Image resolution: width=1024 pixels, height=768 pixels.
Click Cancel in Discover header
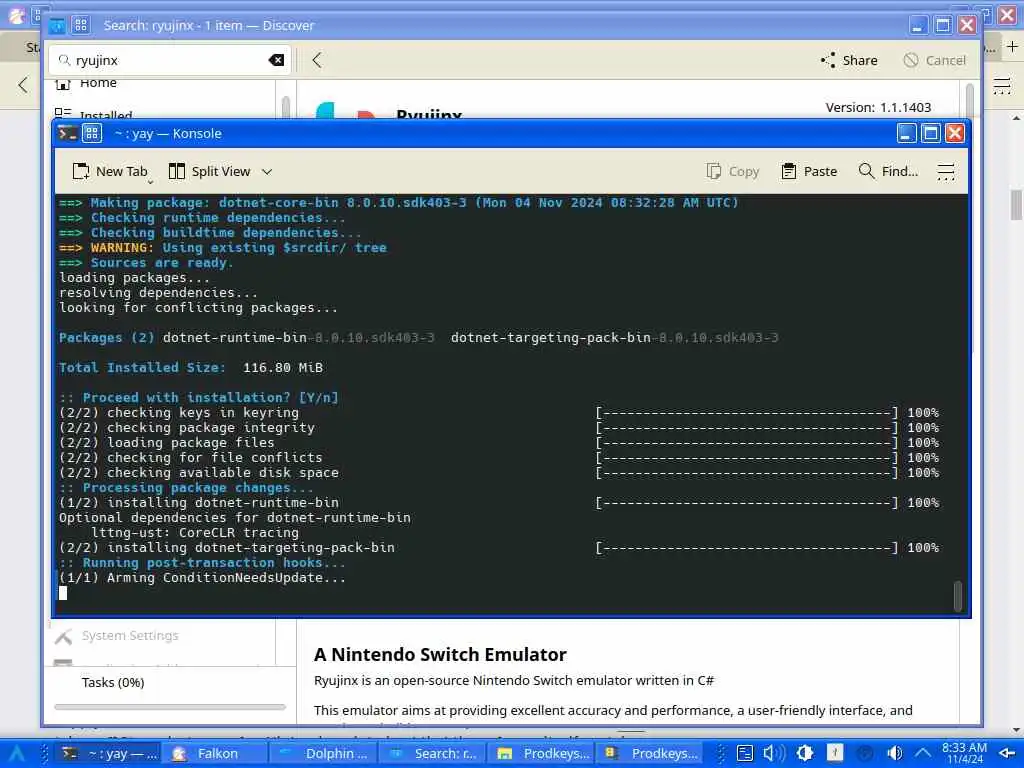tap(935, 60)
